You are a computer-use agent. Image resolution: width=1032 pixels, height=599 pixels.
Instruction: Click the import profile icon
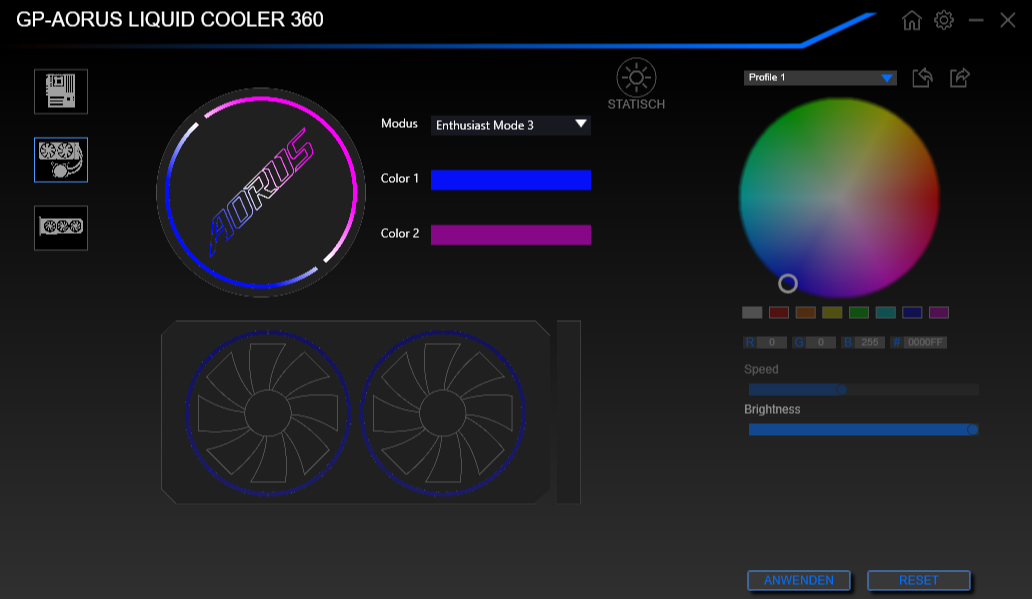[922, 78]
